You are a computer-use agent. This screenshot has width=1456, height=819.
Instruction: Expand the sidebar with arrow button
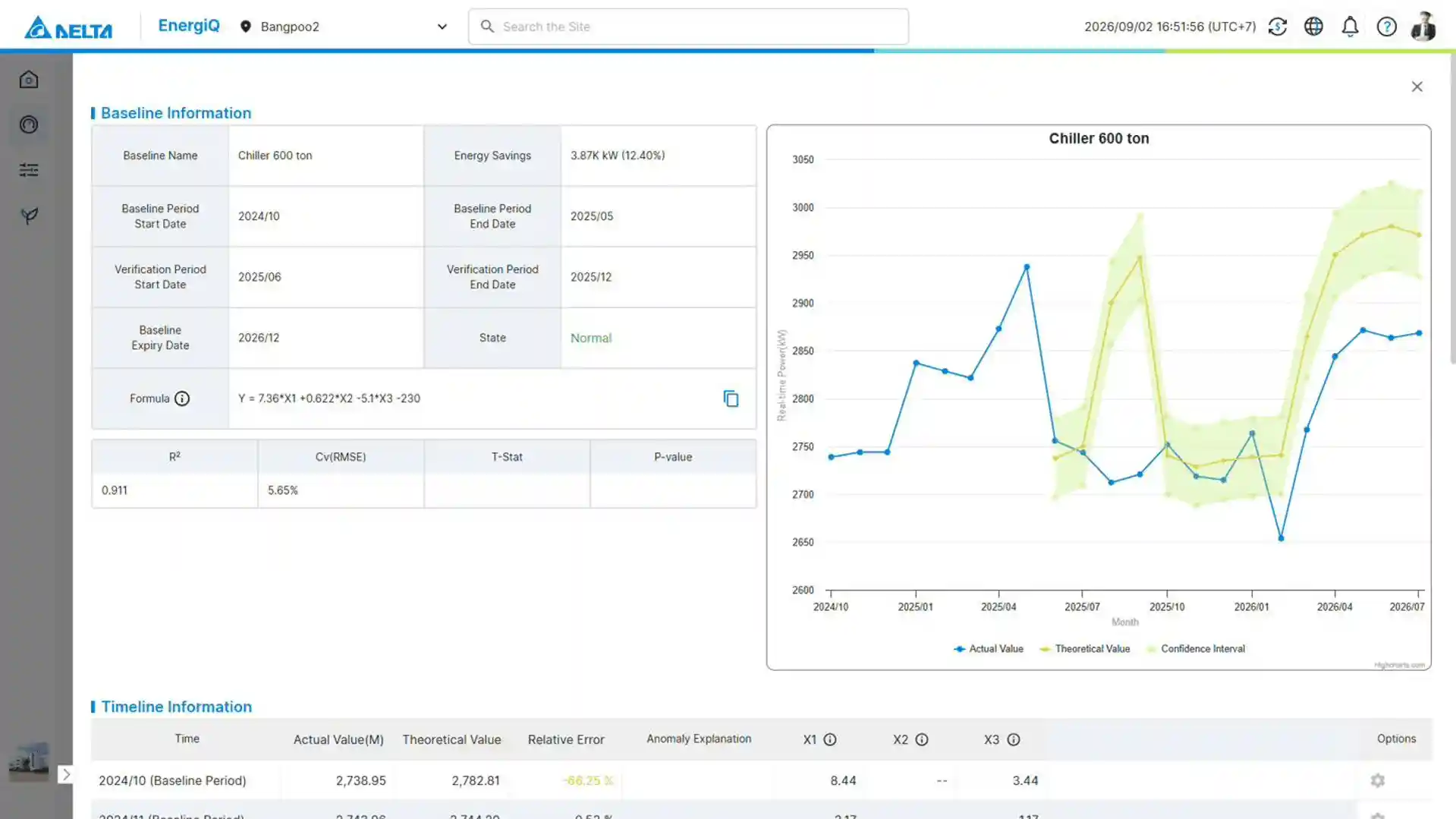point(66,774)
